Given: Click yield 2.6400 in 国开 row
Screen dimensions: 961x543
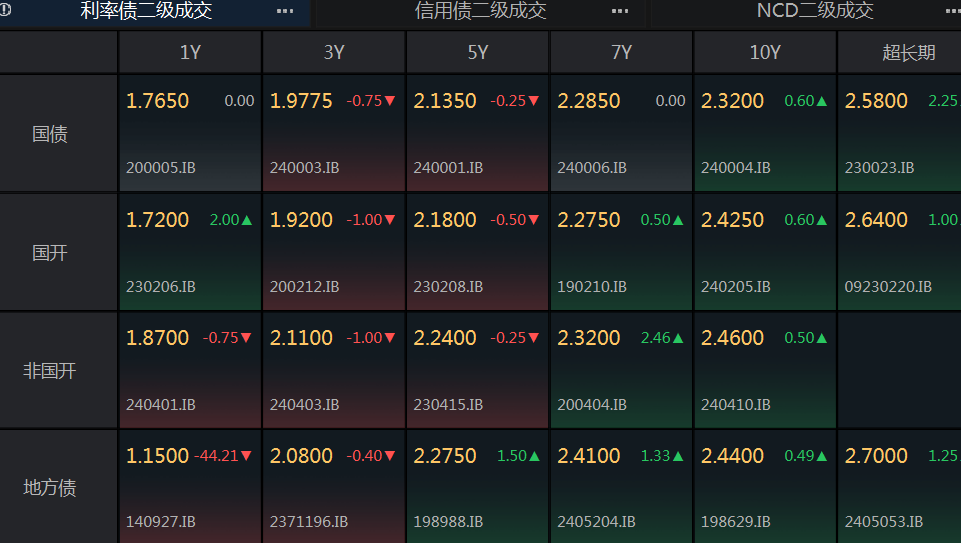Looking at the screenshot, I should (876, 219).
